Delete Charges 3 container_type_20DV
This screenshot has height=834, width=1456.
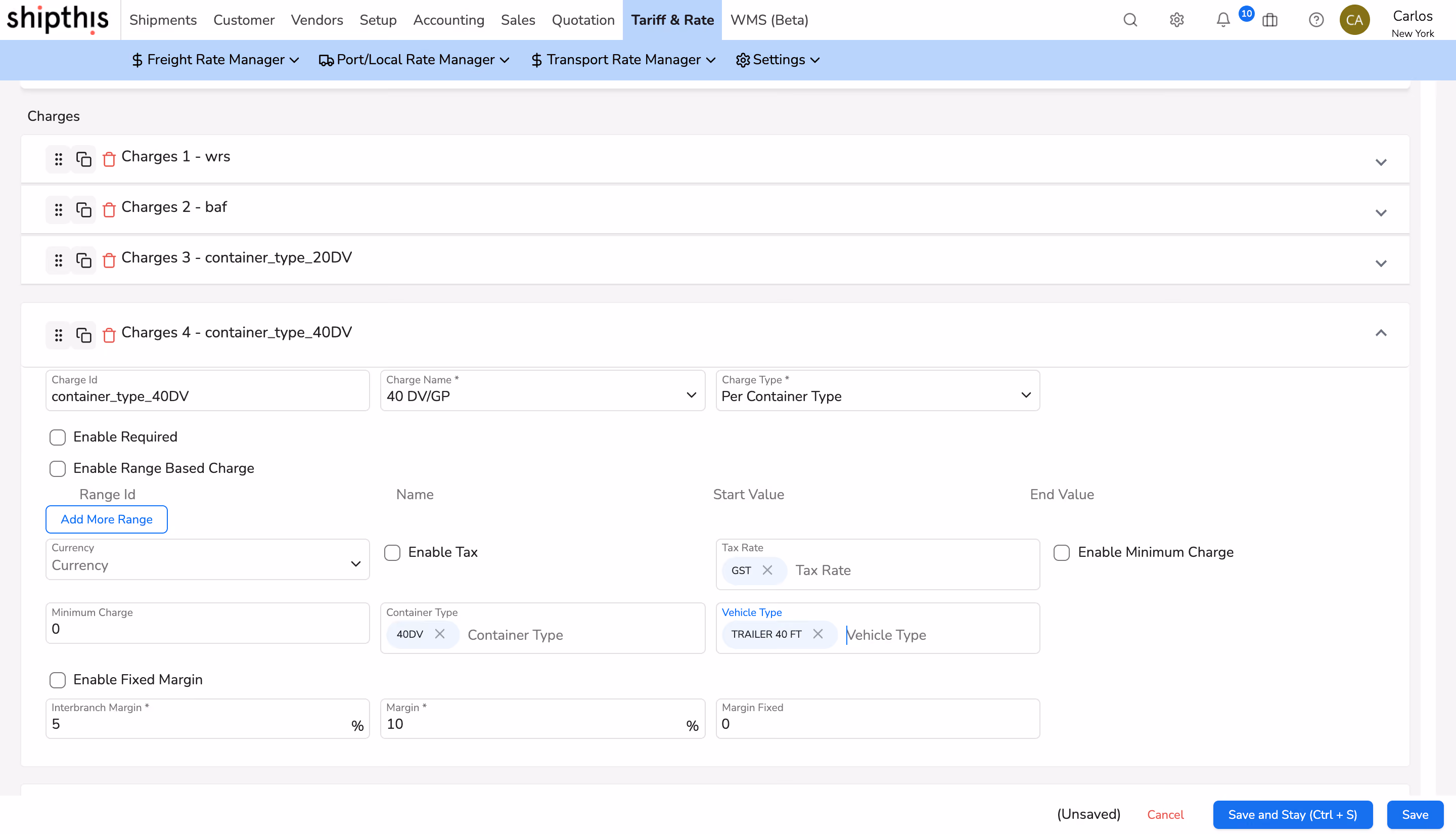tap(109, 260)
